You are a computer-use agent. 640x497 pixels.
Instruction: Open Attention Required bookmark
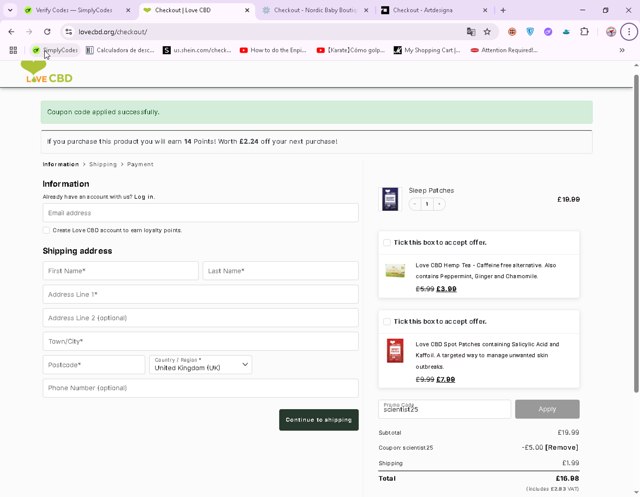(x=504, y=50)
